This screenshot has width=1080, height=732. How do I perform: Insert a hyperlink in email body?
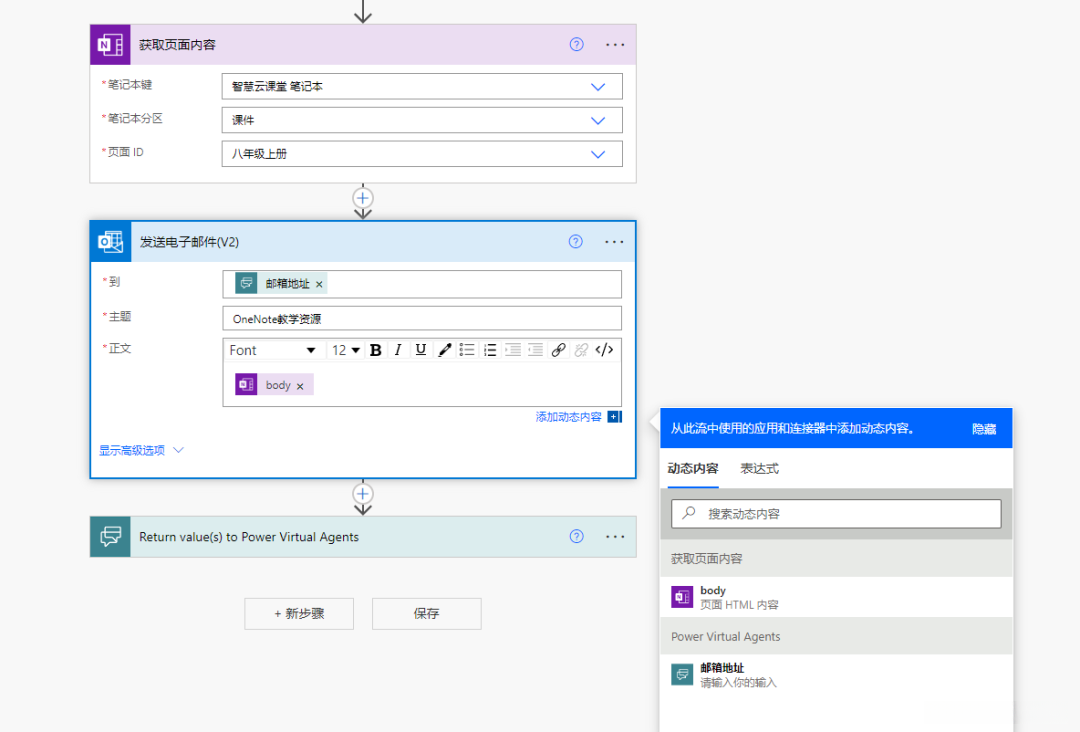coord(559,351)
